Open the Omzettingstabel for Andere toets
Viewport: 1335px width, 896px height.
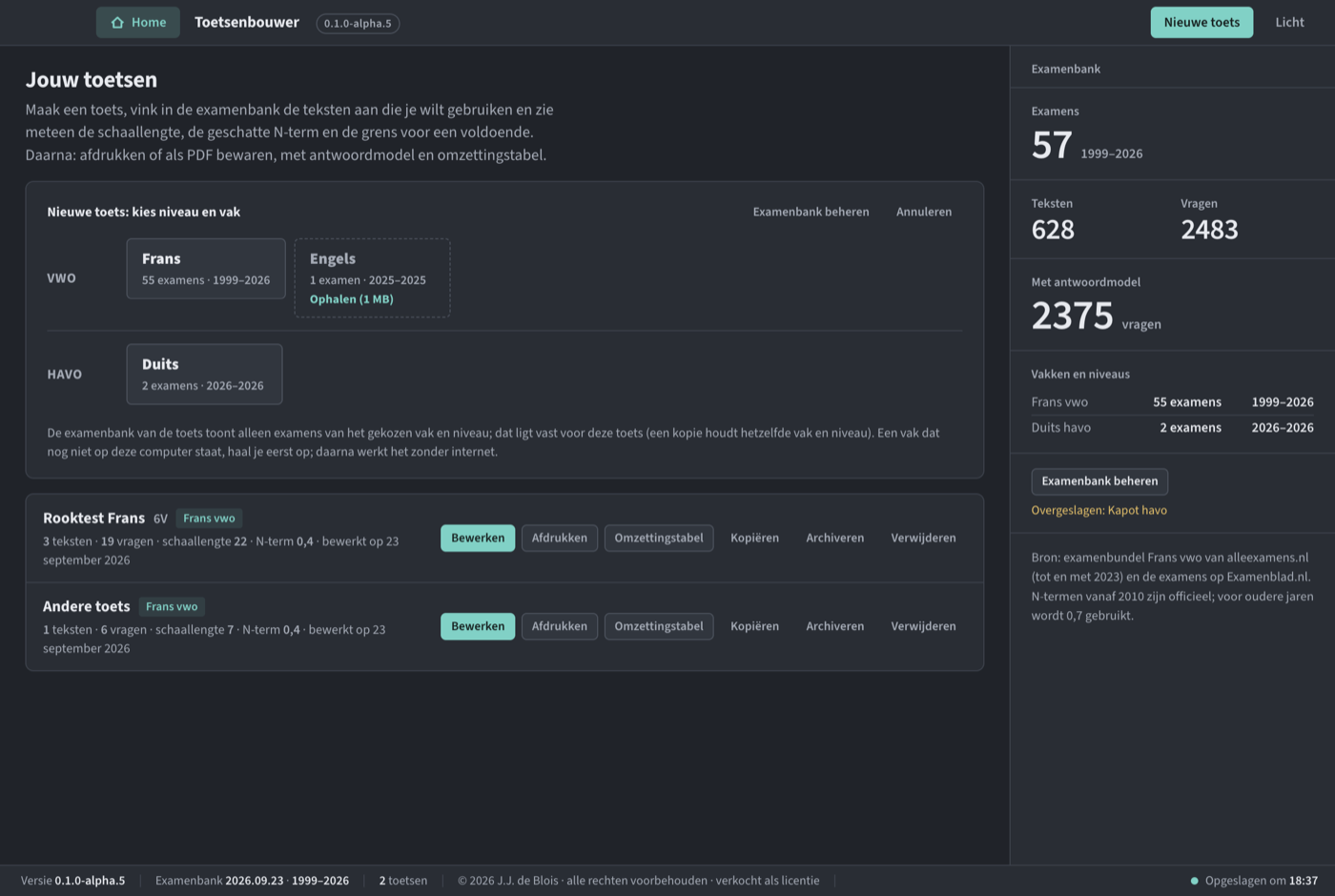(659, 626)
